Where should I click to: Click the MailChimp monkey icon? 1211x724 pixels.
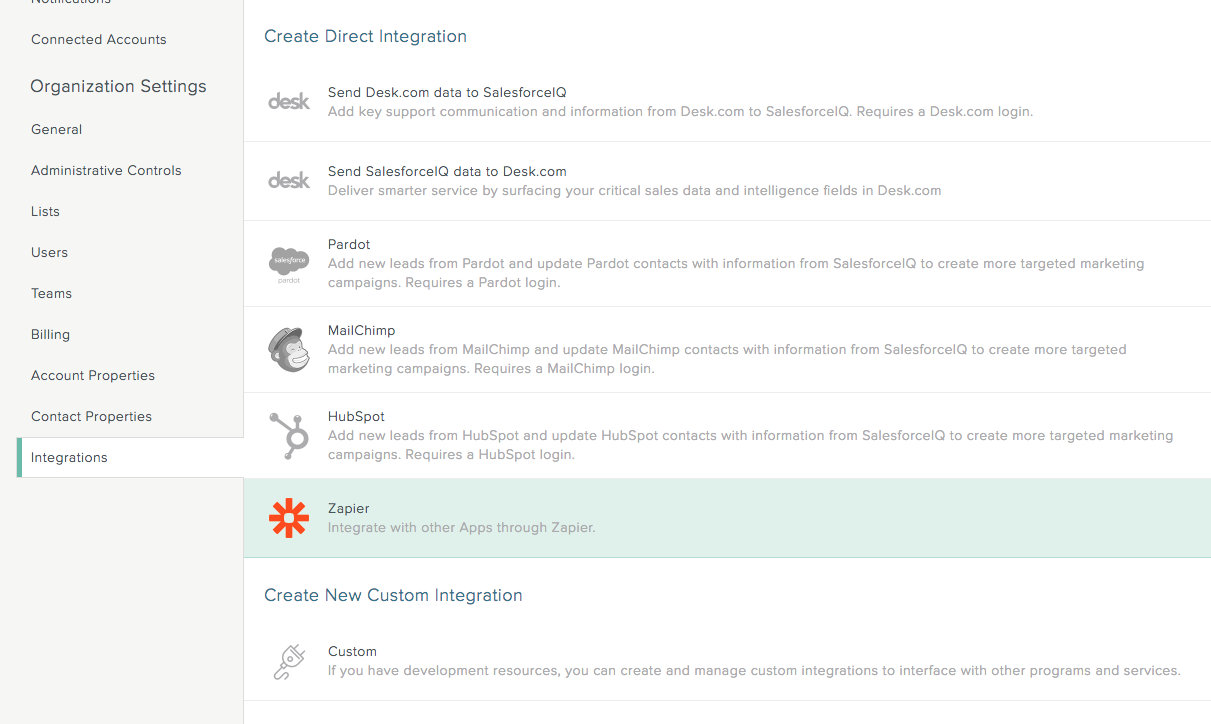[289, 349]
